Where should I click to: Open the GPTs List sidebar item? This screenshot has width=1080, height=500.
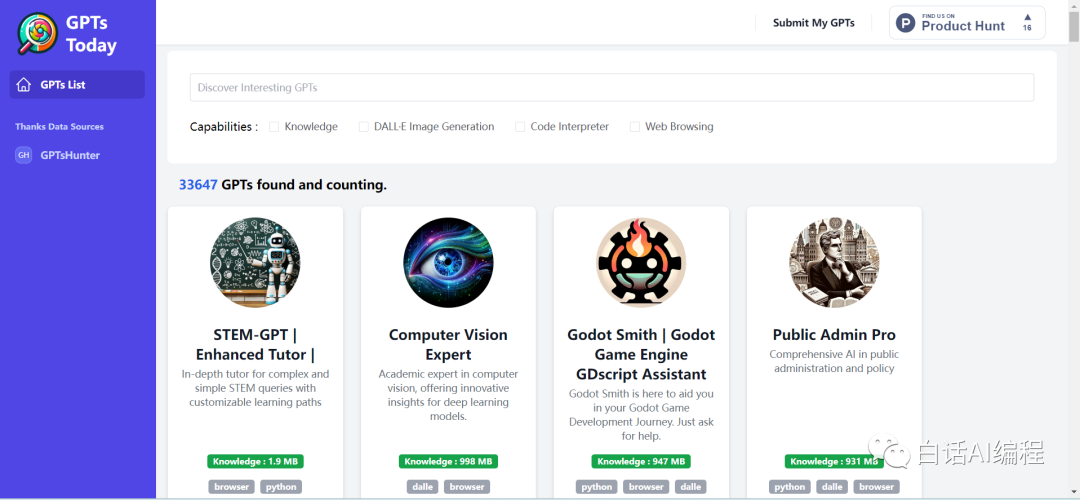(x=77, y=85)
